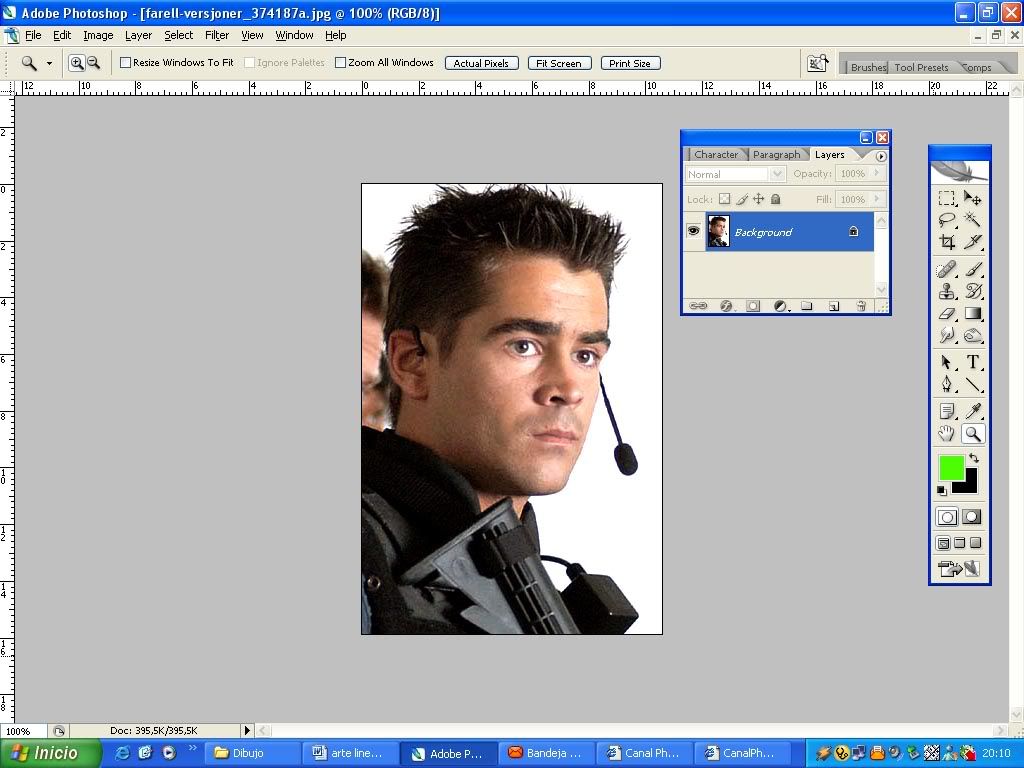Select the Move tool
This screenshot has height=768, width=1024.
click(972, 198)
